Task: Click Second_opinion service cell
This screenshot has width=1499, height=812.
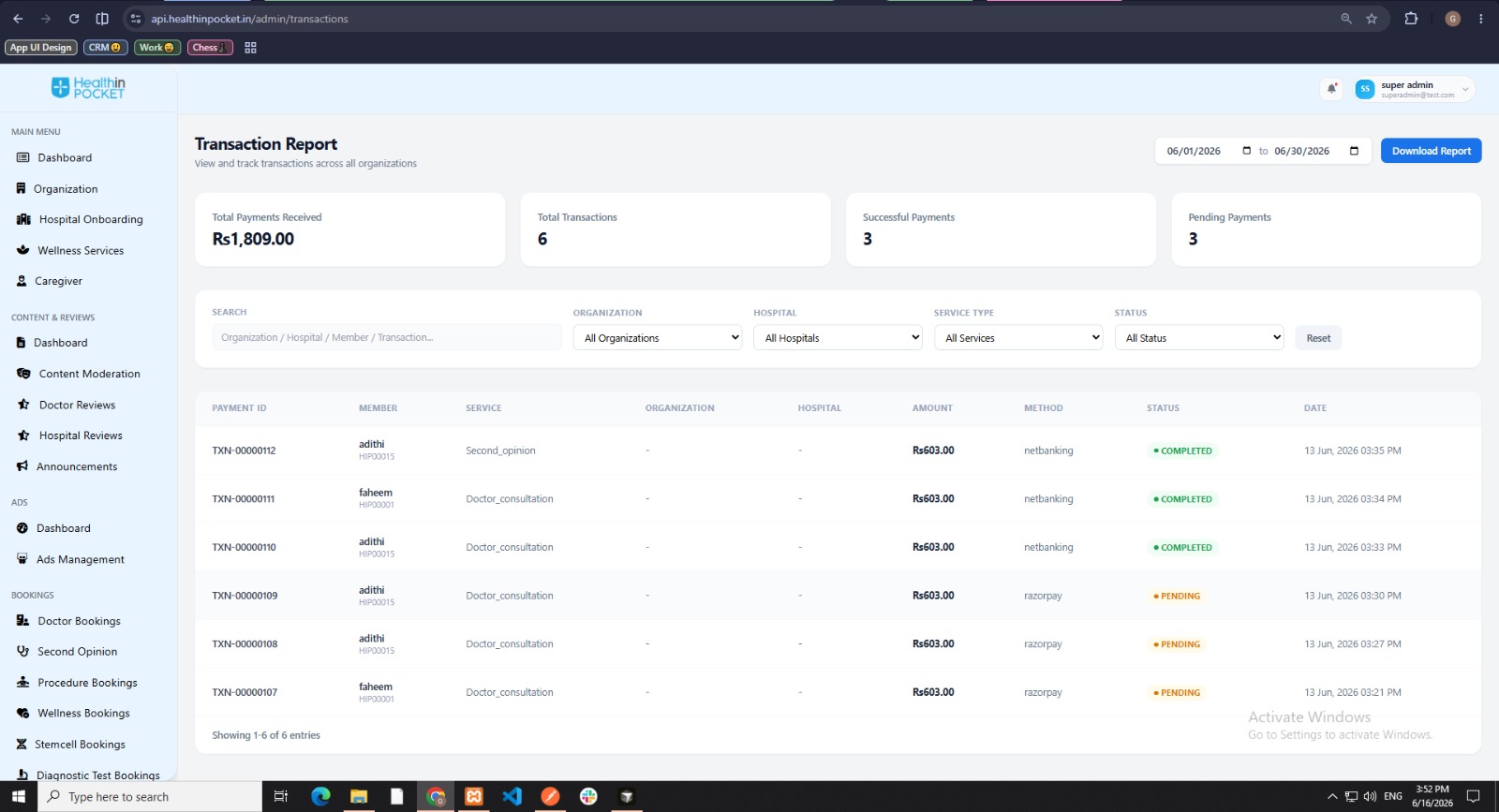Action: point(500,450)
